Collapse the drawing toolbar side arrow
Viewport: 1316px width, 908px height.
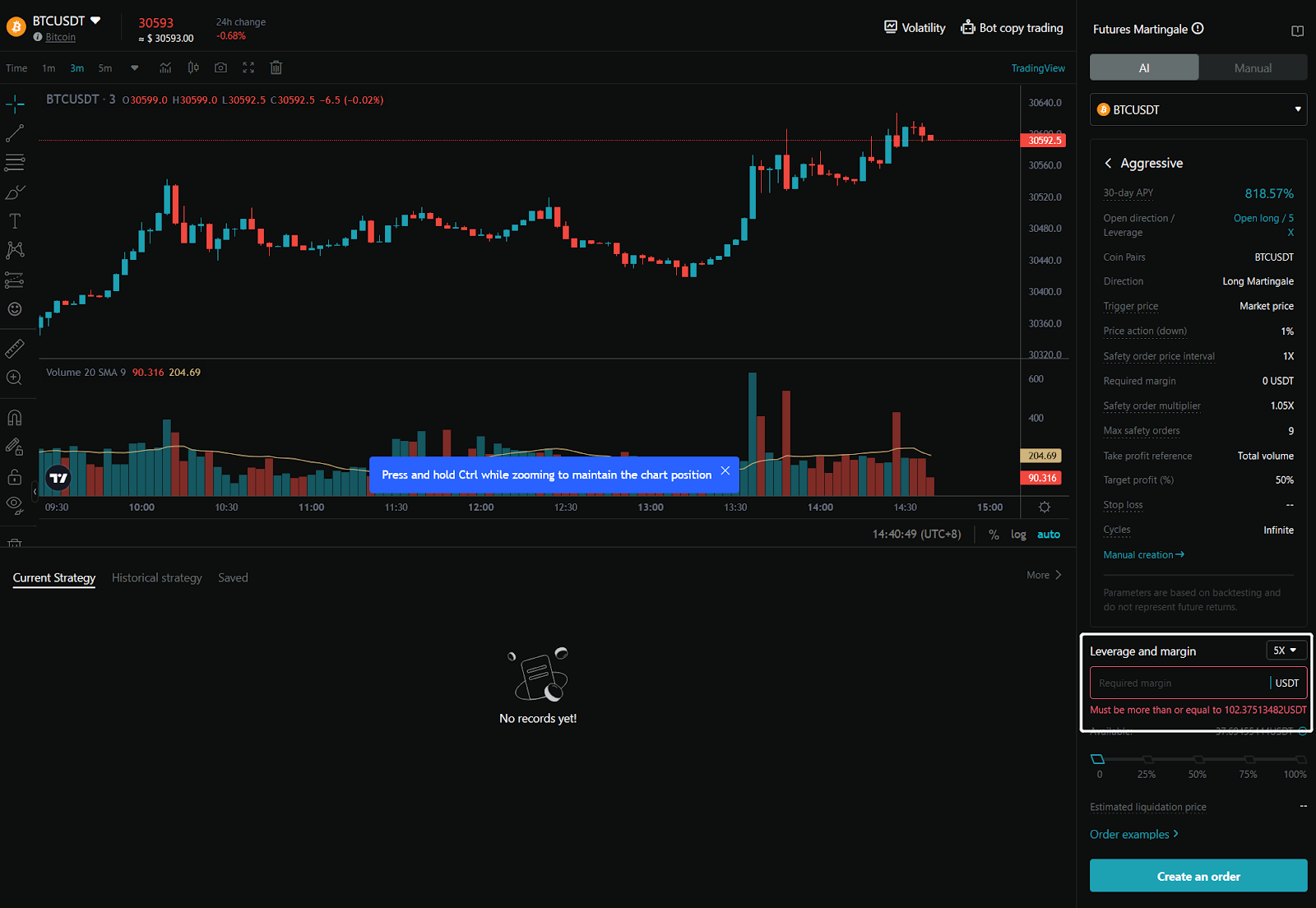(35, 492)
